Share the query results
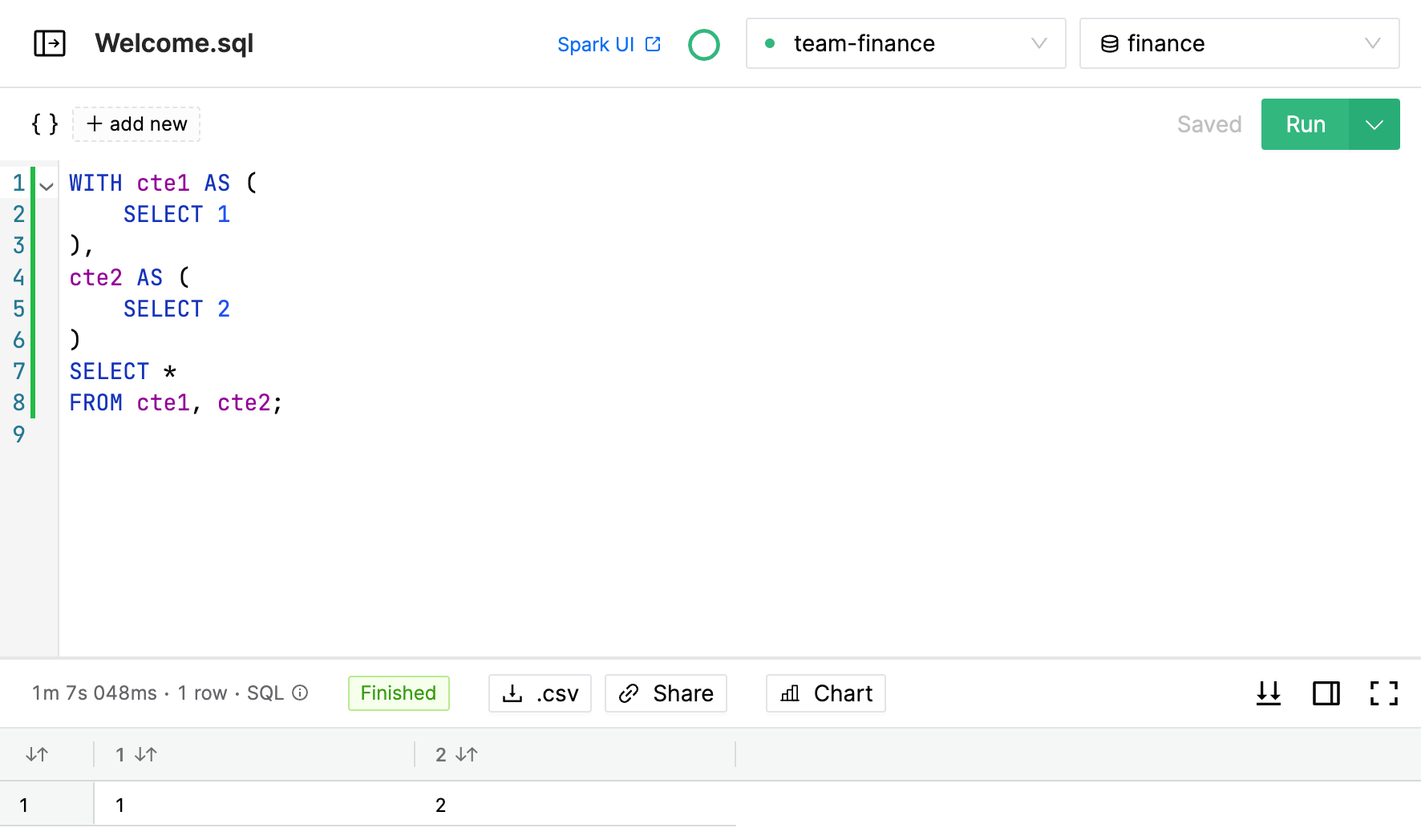 point(666,693)
